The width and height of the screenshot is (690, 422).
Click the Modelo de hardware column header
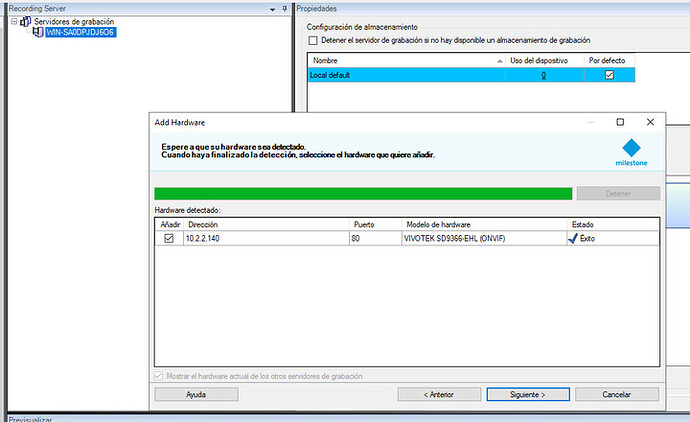pos(483,224)
